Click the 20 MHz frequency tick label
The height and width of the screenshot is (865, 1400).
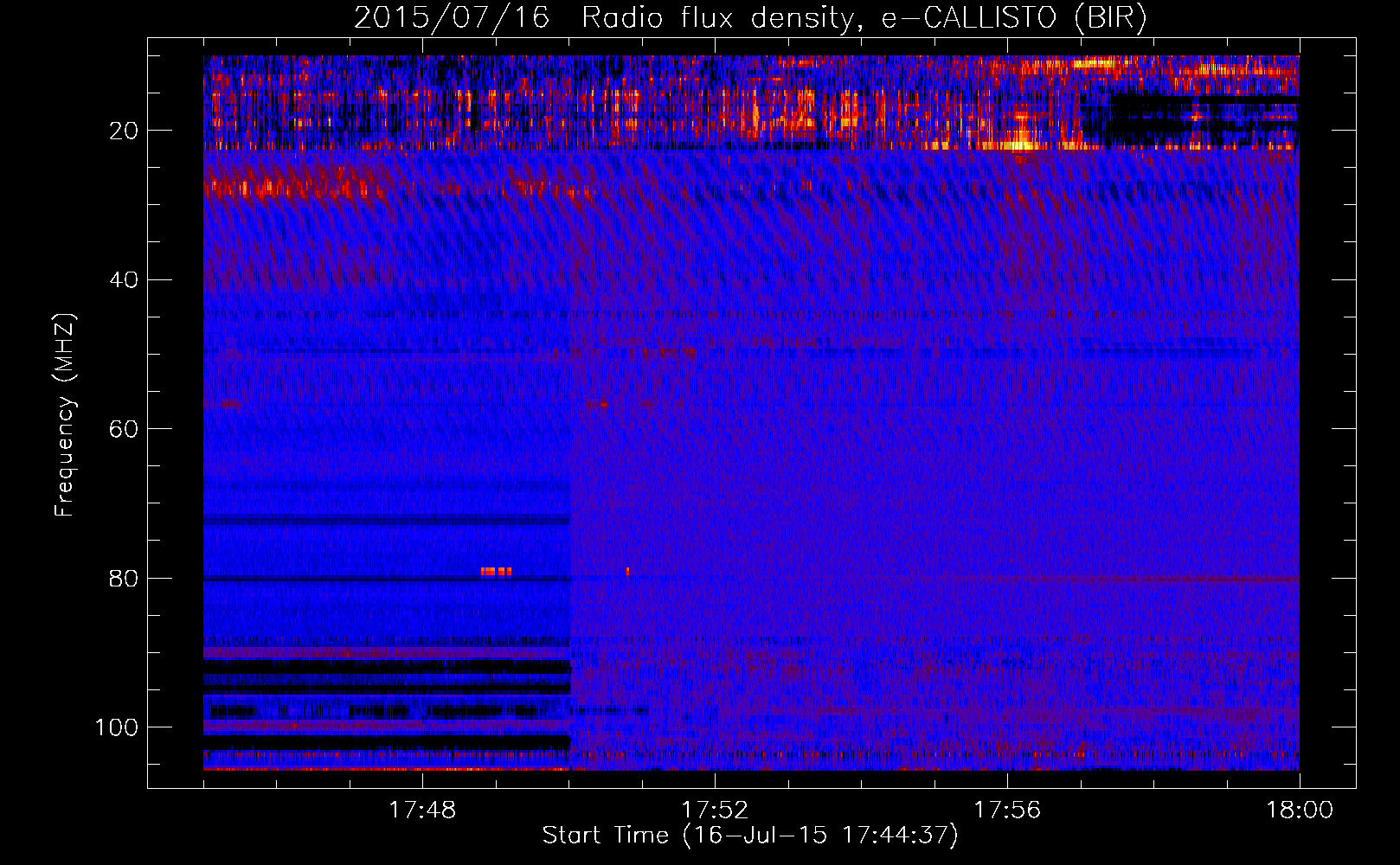coord(124,131)
